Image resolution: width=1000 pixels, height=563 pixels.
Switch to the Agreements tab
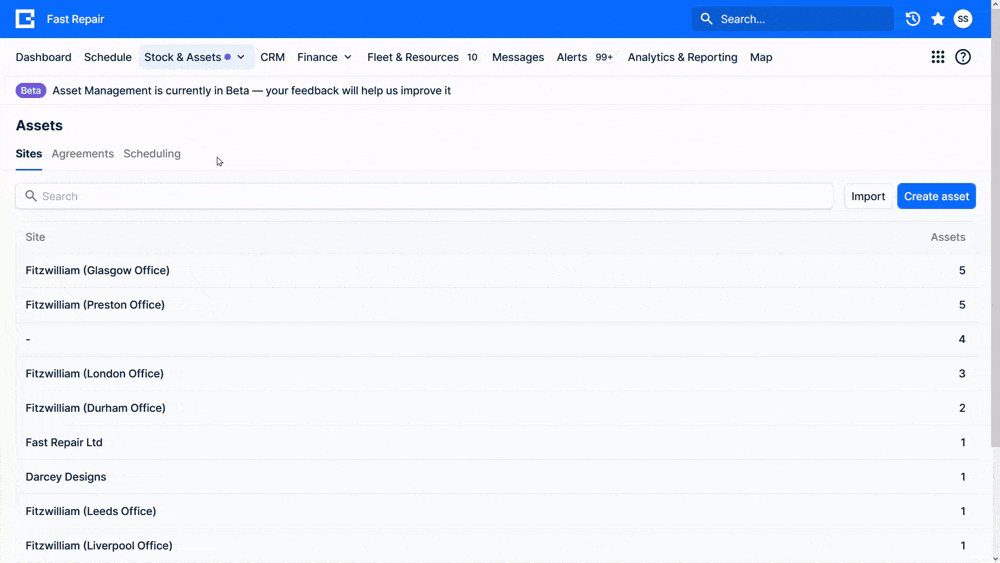tap(83, 154)
